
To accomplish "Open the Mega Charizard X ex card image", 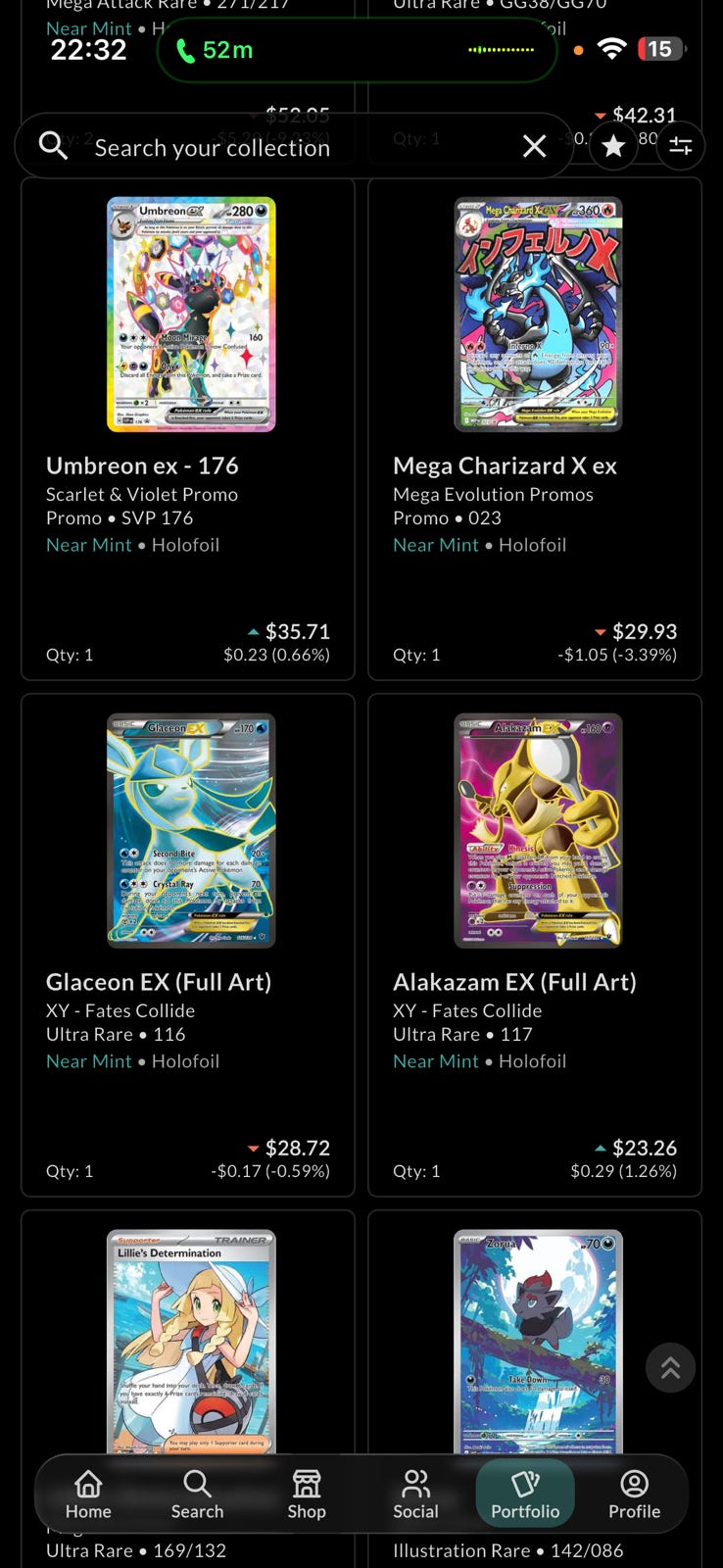I will pyautogui.click(x=538, y=314).
